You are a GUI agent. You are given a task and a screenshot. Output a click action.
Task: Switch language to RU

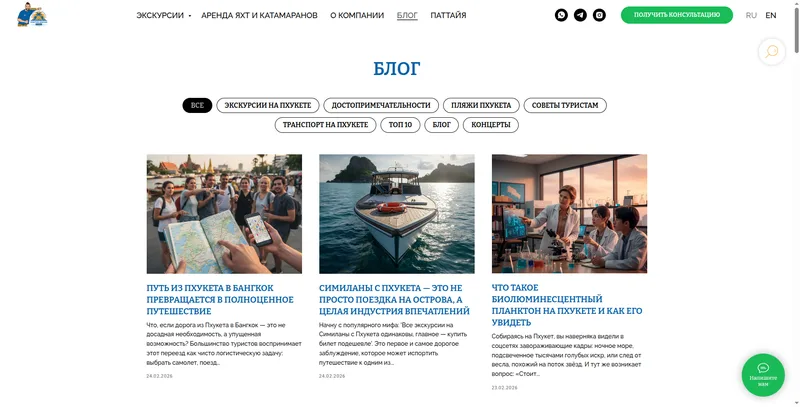[x=751, y=15]
